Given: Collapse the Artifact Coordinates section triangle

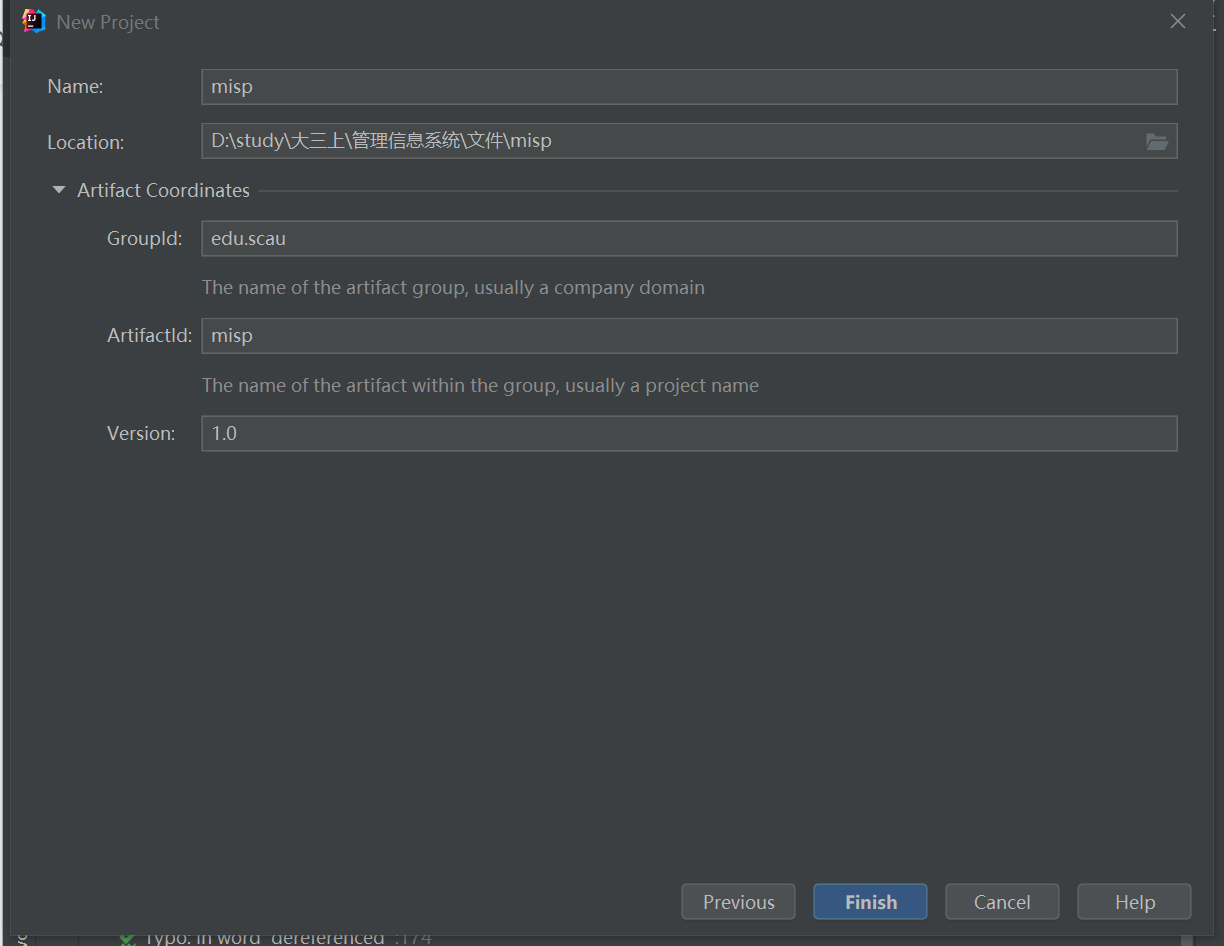Looking at the screenshot, I should (59, 190).
